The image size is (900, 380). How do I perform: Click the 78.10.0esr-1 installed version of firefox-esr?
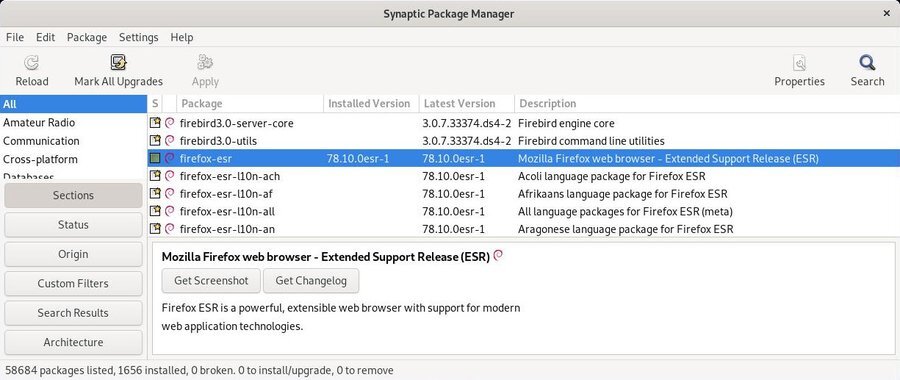click(358, 158)
